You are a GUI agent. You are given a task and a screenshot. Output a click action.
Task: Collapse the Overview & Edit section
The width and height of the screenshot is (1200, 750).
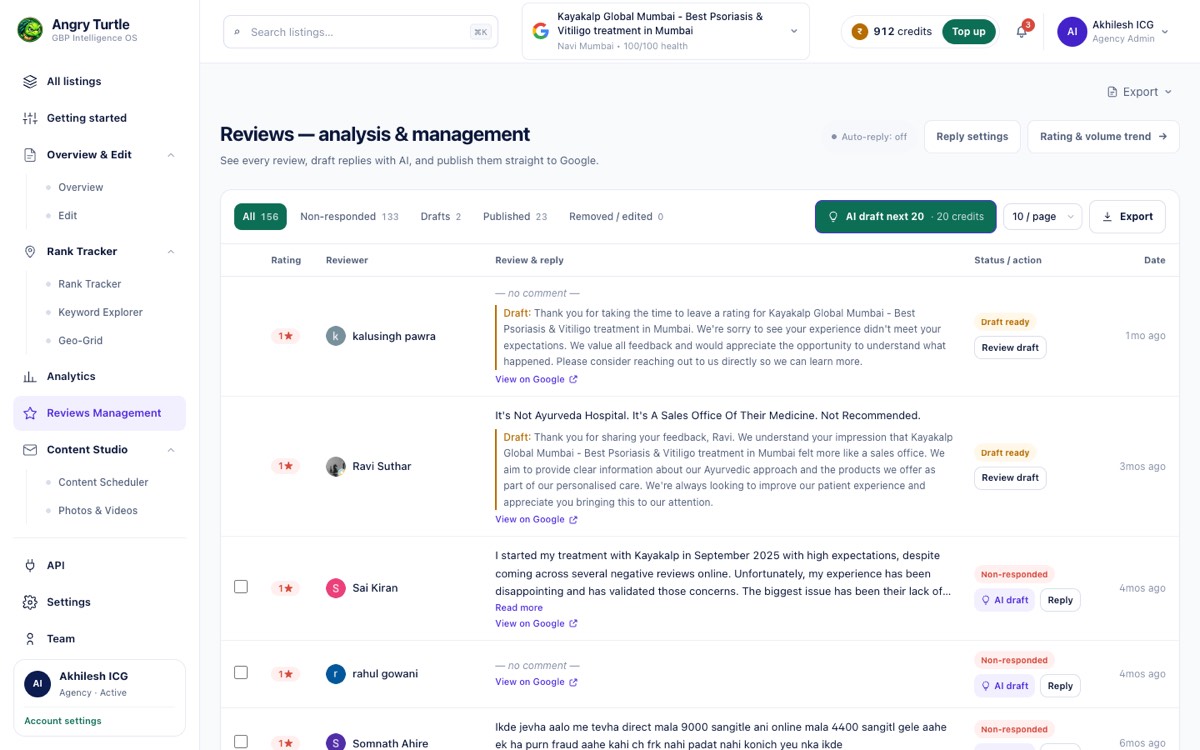[171, 155]
